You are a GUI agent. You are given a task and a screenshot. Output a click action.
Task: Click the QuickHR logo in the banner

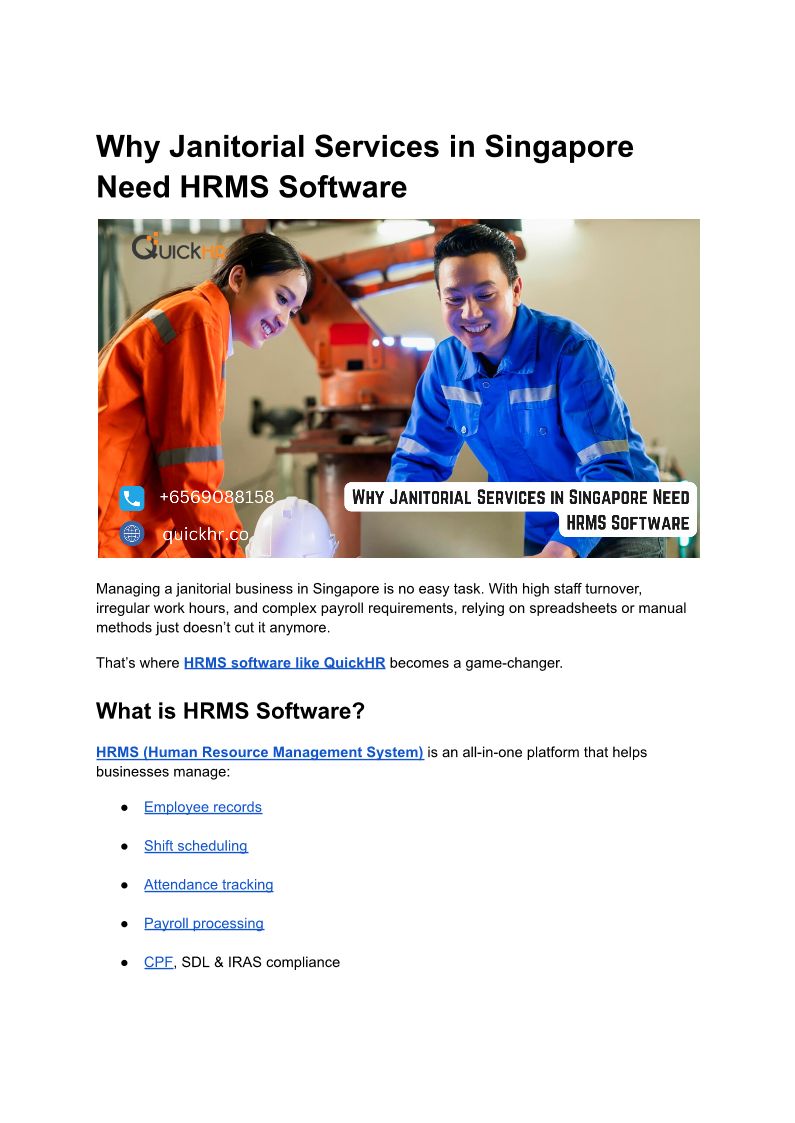pyautogui.click(x=178, y=246)
